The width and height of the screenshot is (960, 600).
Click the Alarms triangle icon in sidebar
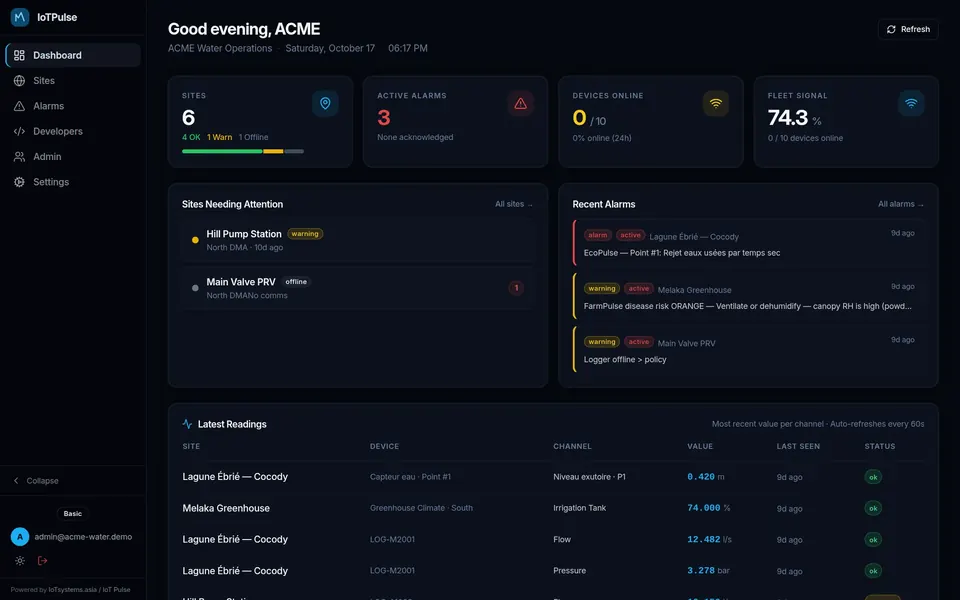coord(20,106)
